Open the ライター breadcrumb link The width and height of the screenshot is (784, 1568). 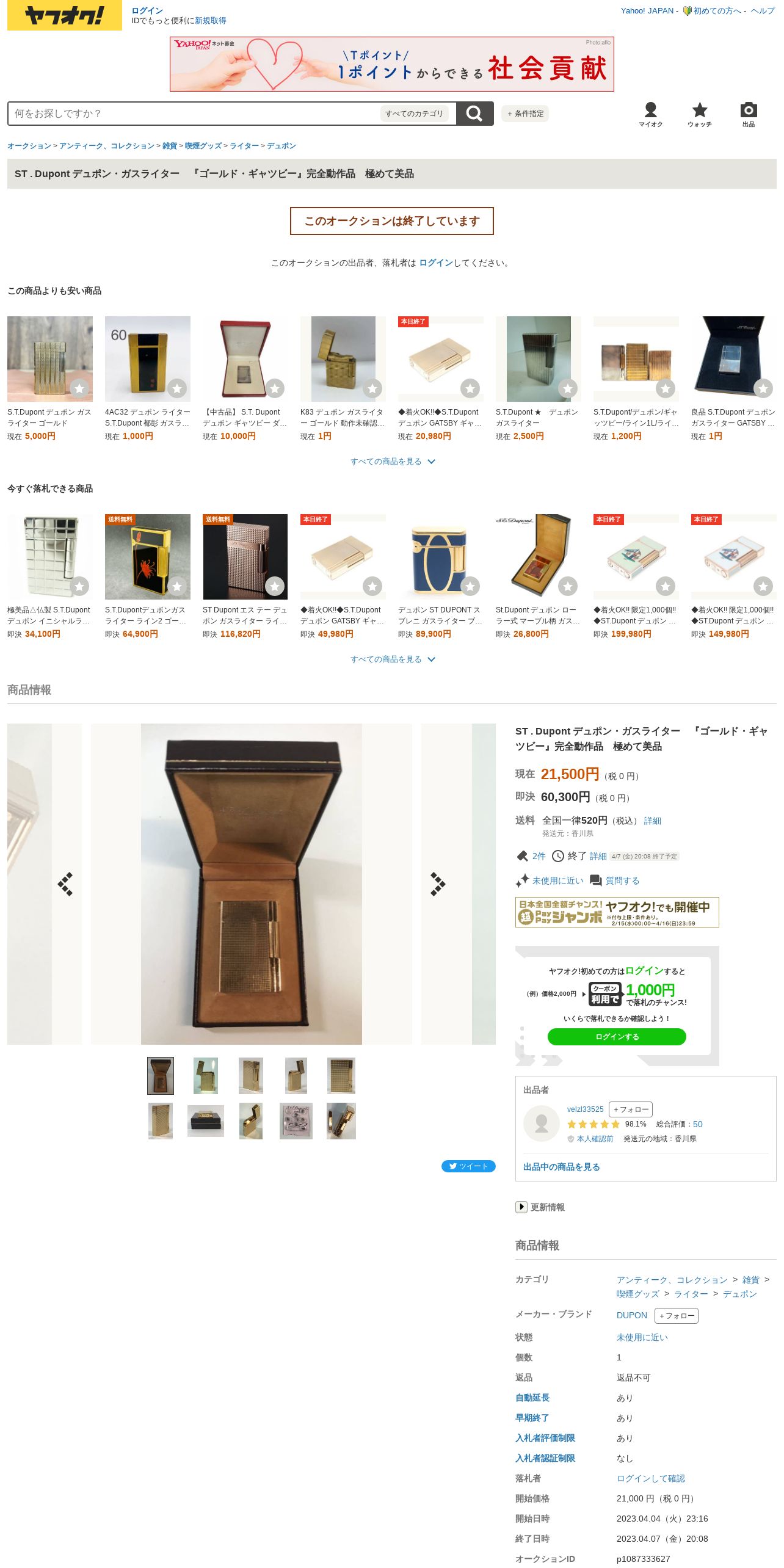point(244,146)
